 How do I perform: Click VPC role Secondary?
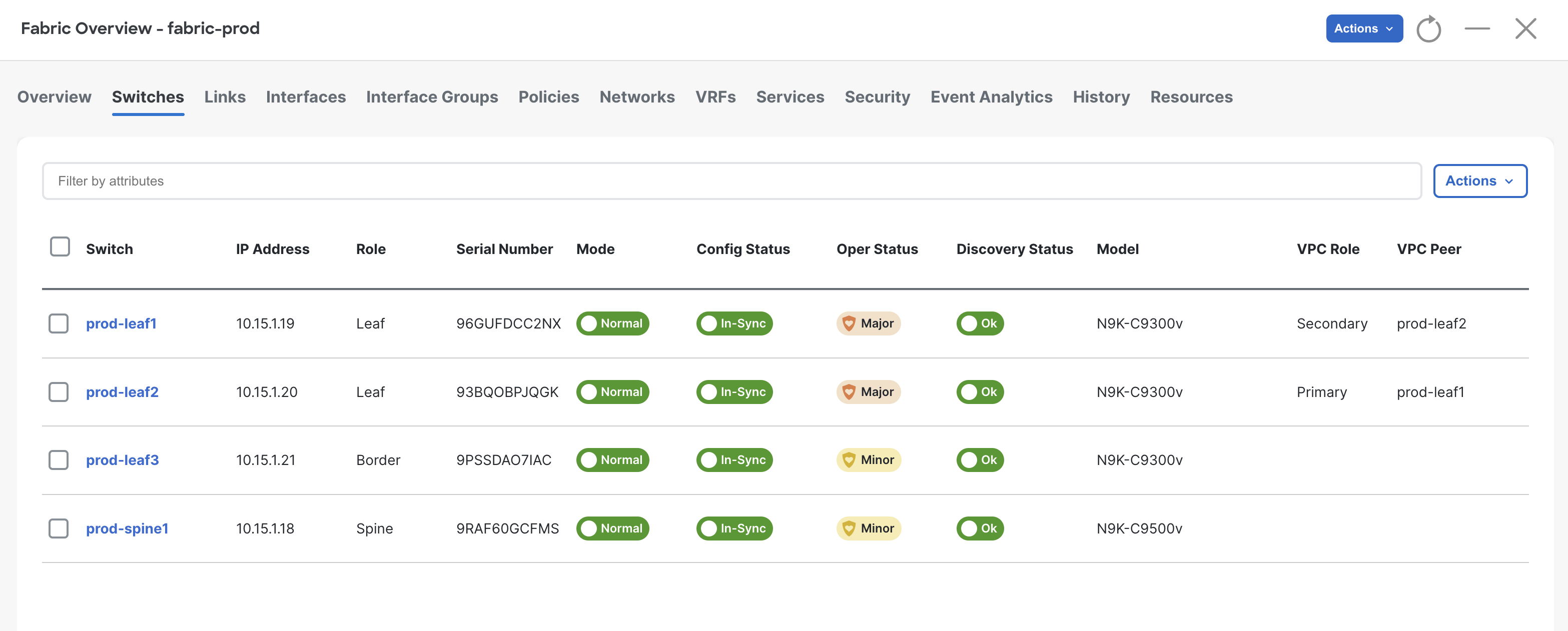pyautogui.click(x=1332, y=323)
